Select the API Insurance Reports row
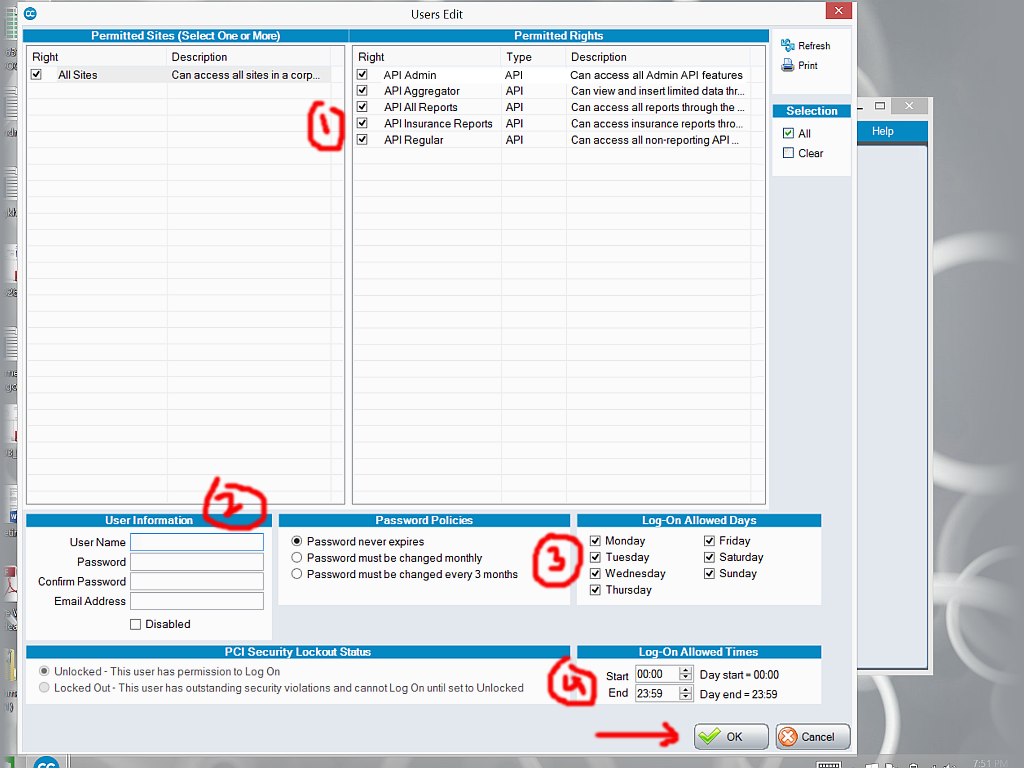 point(438,124)
